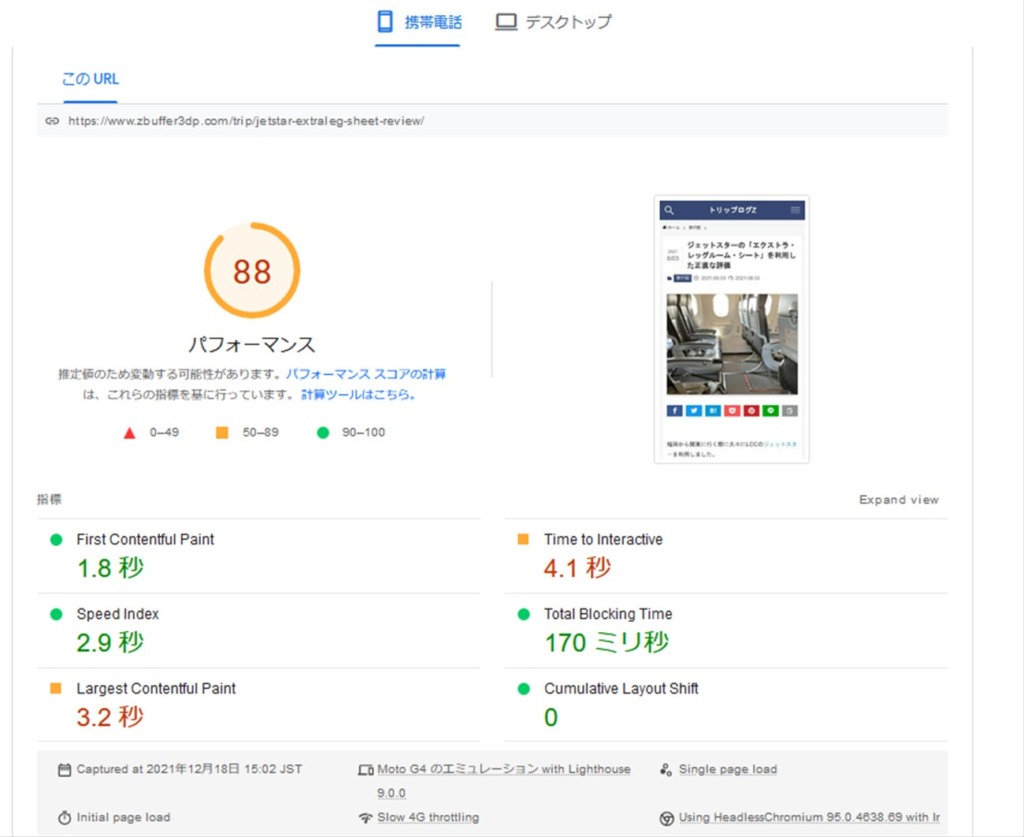
Task: Click the green dot beside First Contentful Paint
Action: (x=56, y=539)
